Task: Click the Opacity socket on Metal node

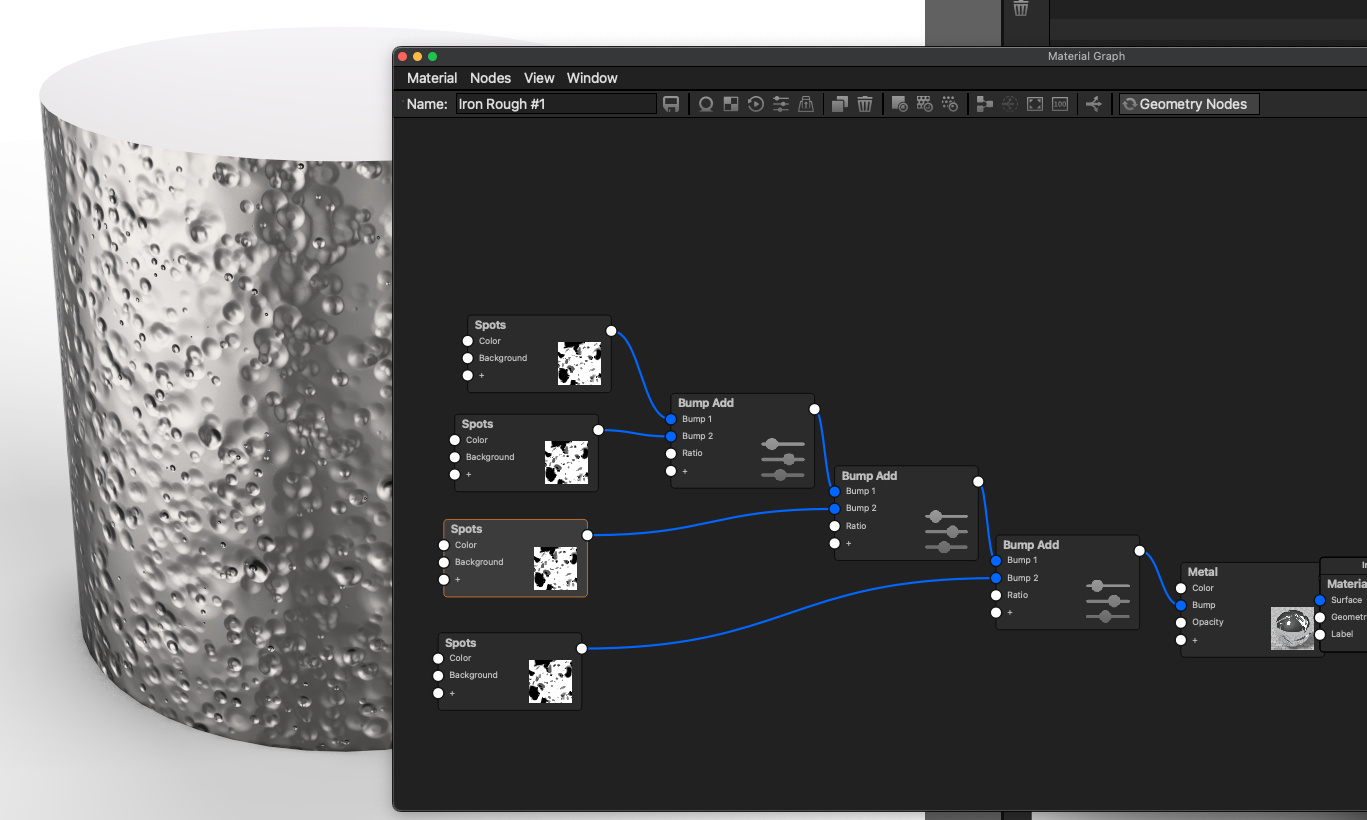Action: pos(1181,623)
